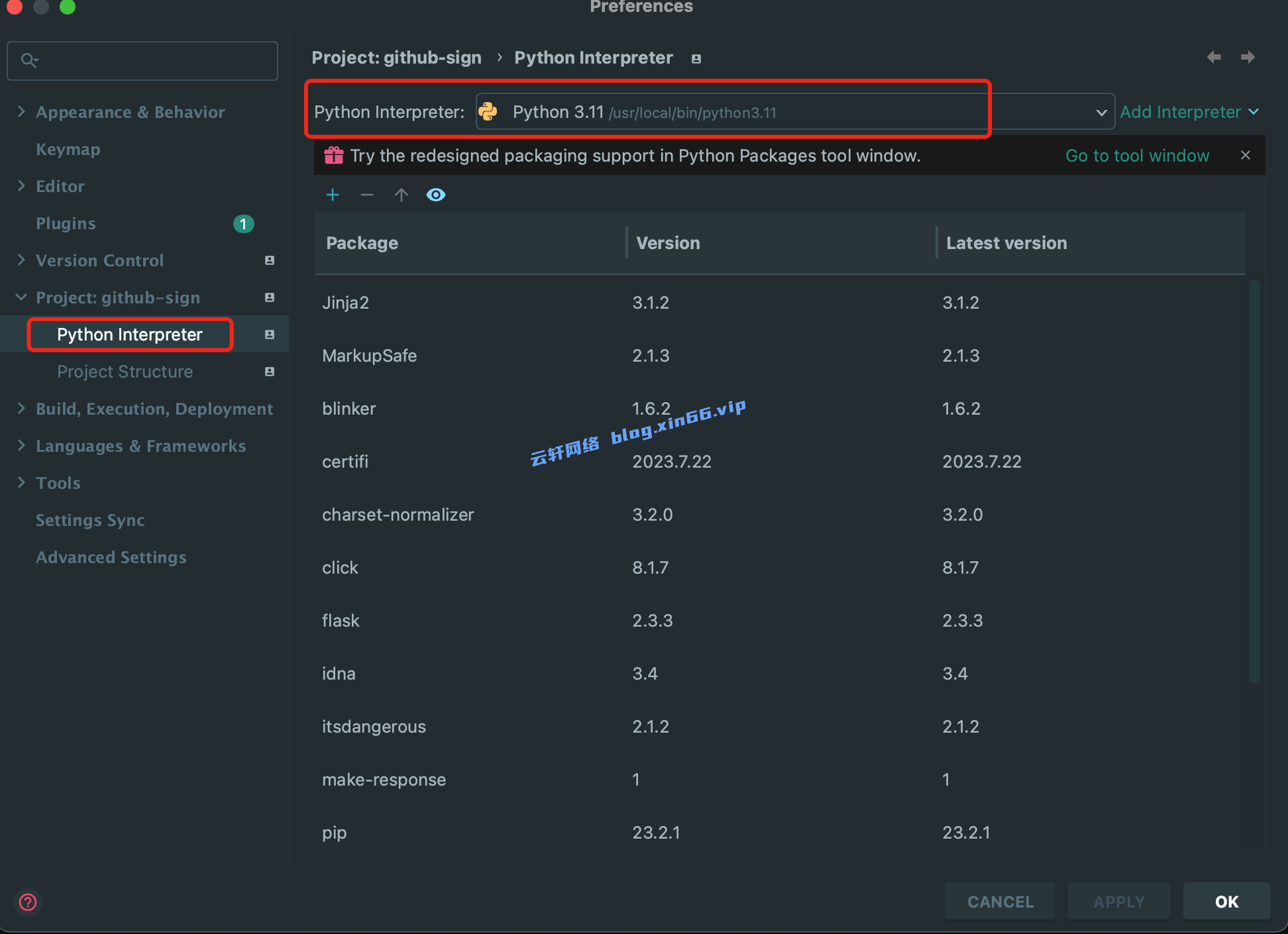Click Project: github-sign breadcrumb
Viewport: 1288px width, 934px height.
[397, 58]
